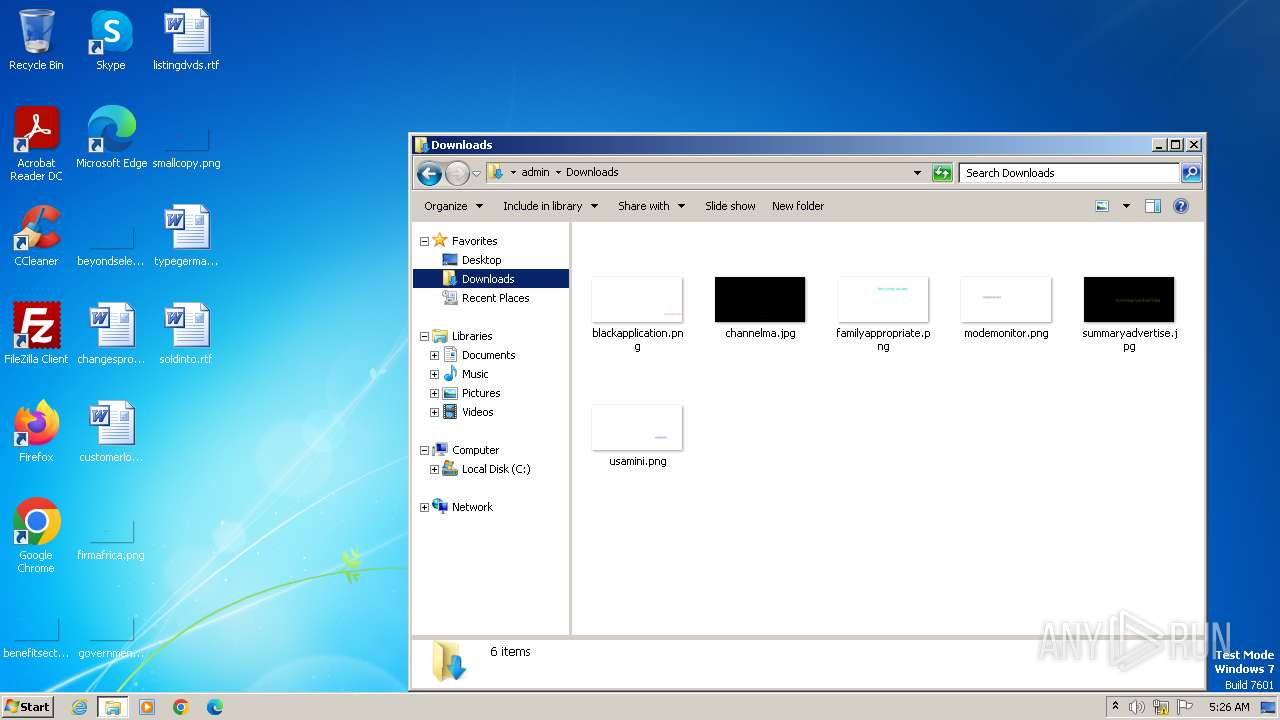The width and height of the screenshot is (1280, 720).
Task: Select typegerma... document on desktop
Action: click(x=186, y=236)
